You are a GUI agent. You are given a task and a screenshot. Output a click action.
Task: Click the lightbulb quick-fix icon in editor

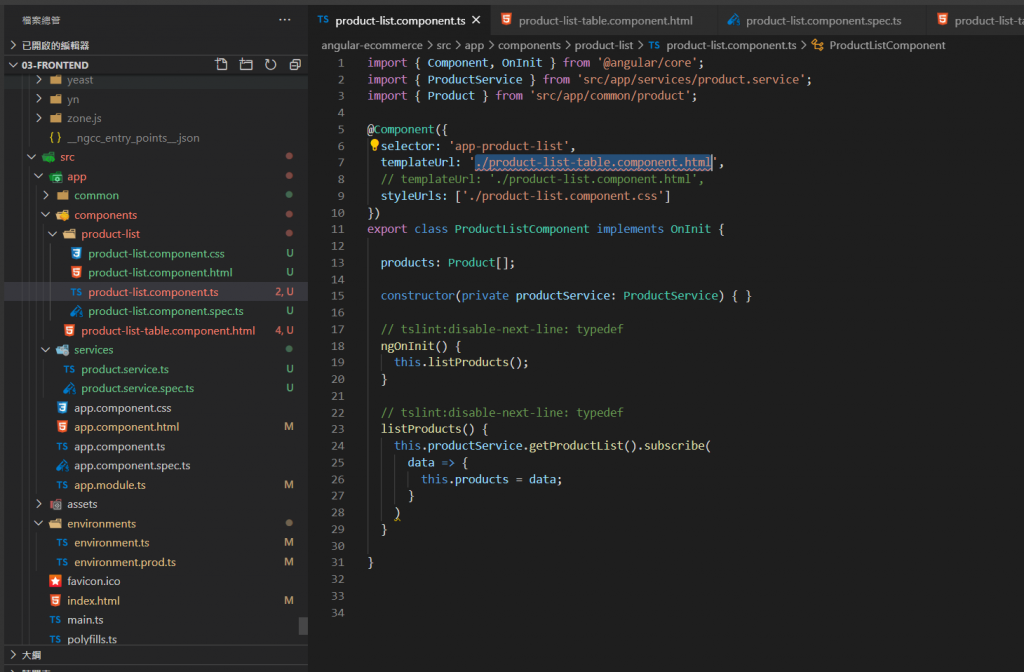pyautogui.click(x=375, y=146)
